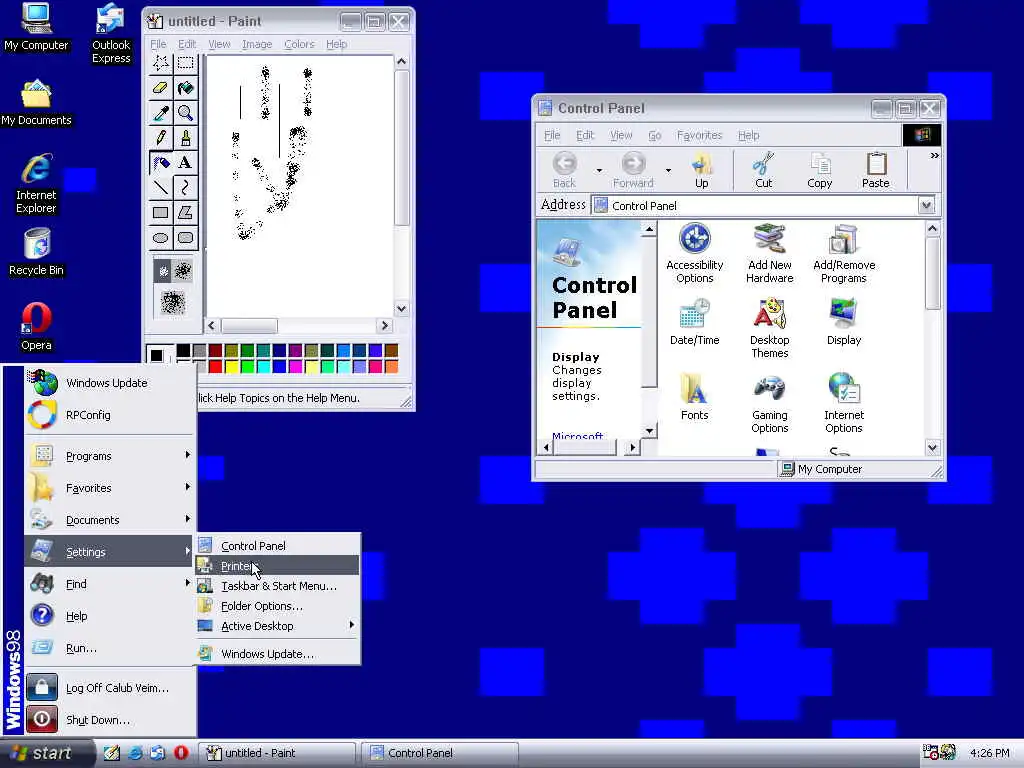Select the Airbrush tool in Paint
The image size is (1024, 768).
[161, 163]
